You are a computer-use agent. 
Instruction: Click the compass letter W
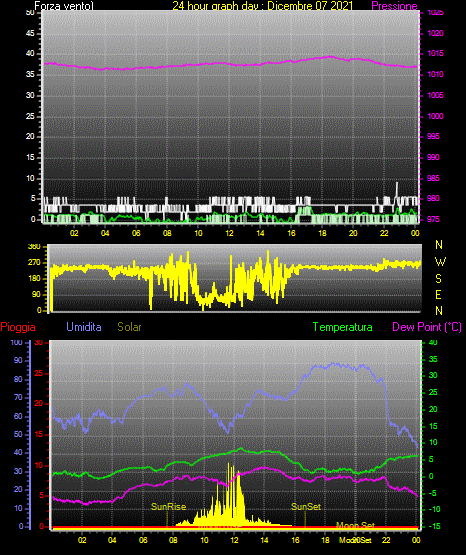[440, 262]
